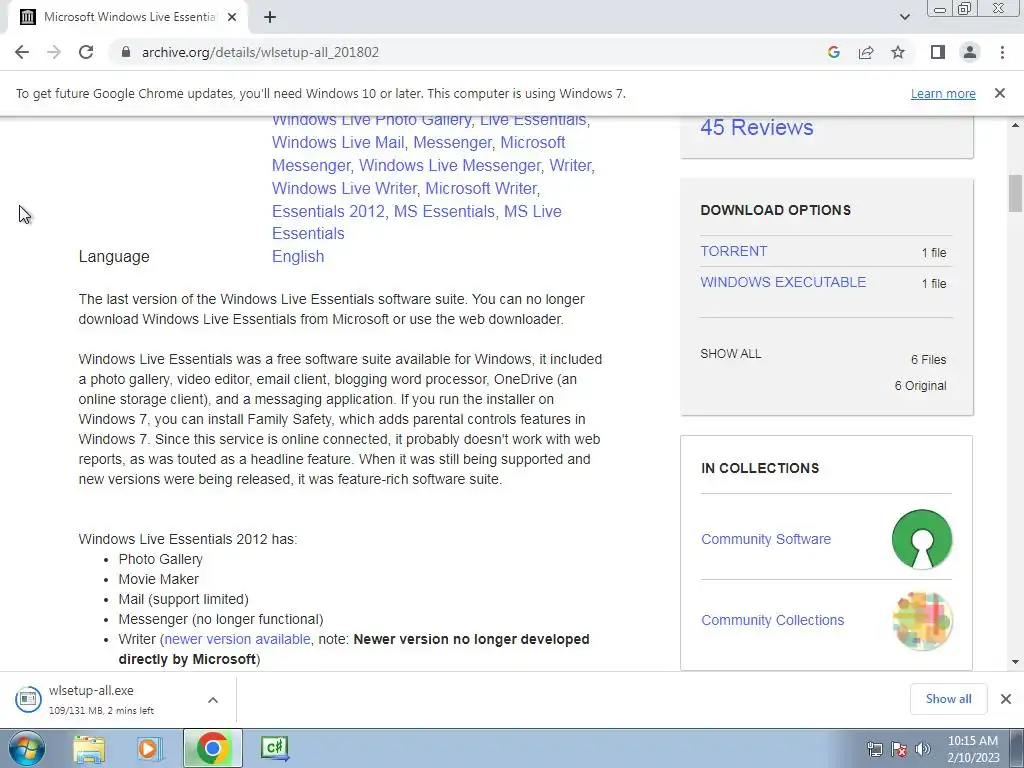
Task: Close the downloads bar
Action: tap(1006, 699)
